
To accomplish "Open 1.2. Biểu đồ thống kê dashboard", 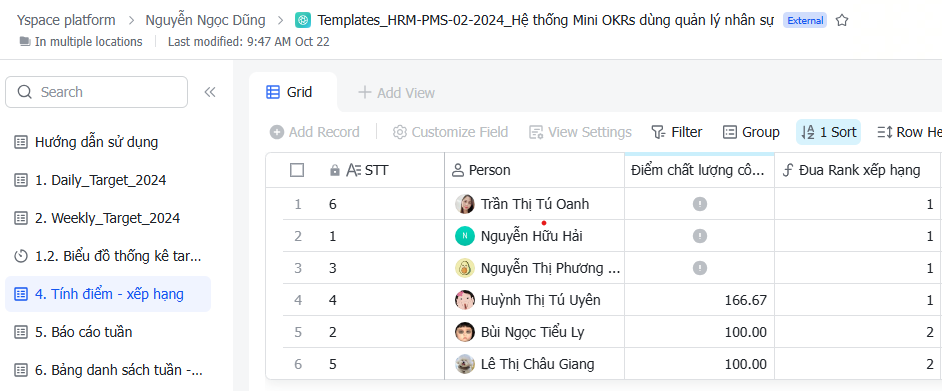I will [x=108, y=256].
